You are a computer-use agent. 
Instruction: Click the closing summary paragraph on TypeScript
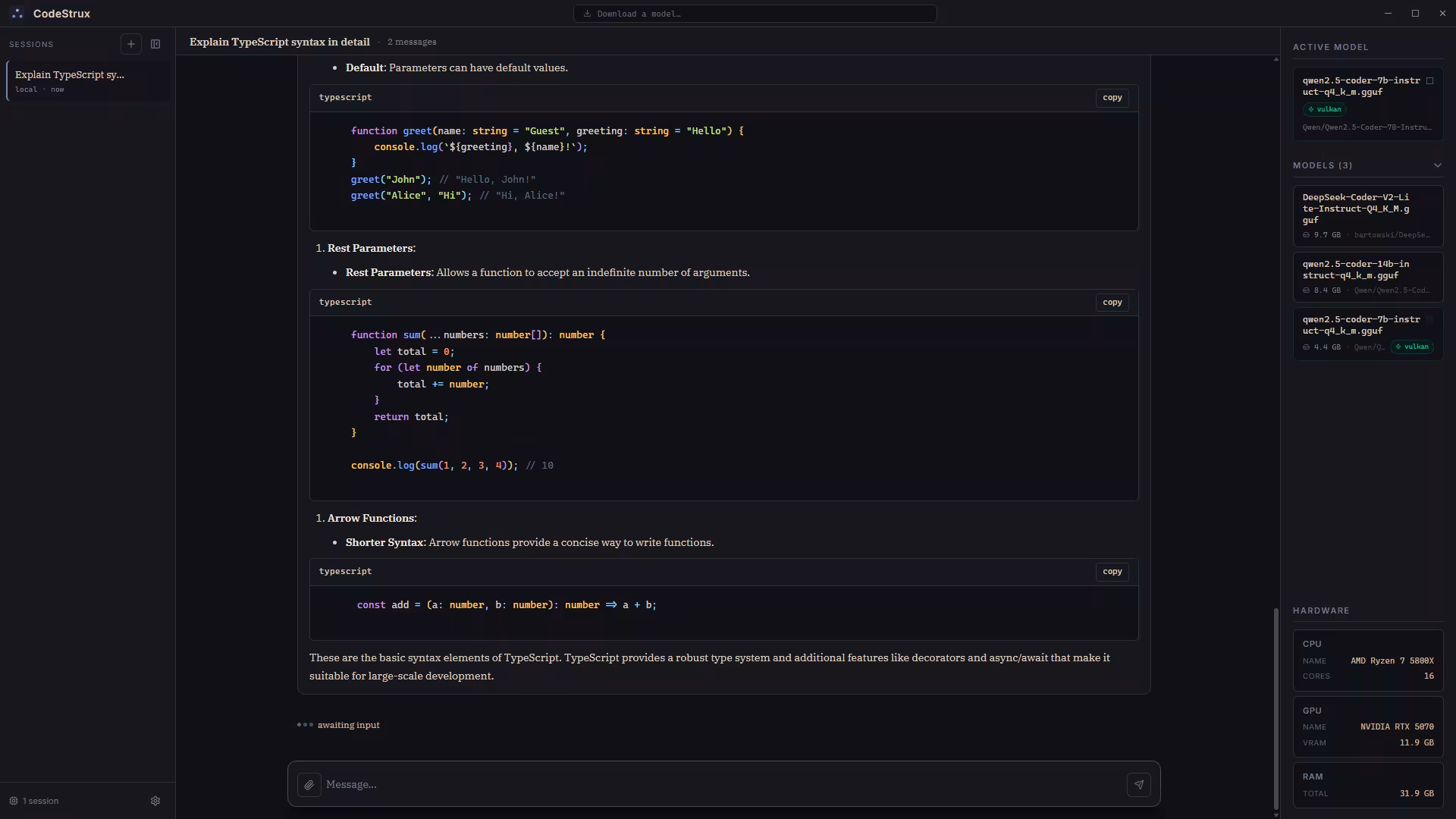pos(710,667)
